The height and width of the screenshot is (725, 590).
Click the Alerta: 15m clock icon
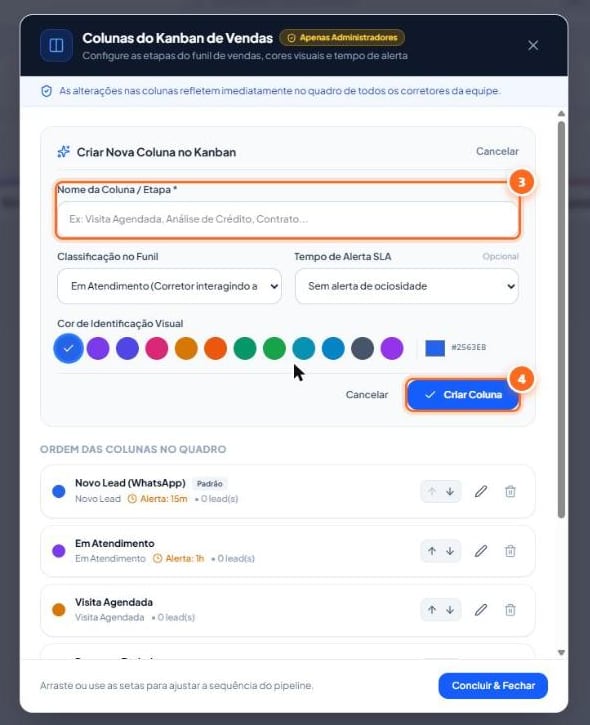[x=132, y=499]
